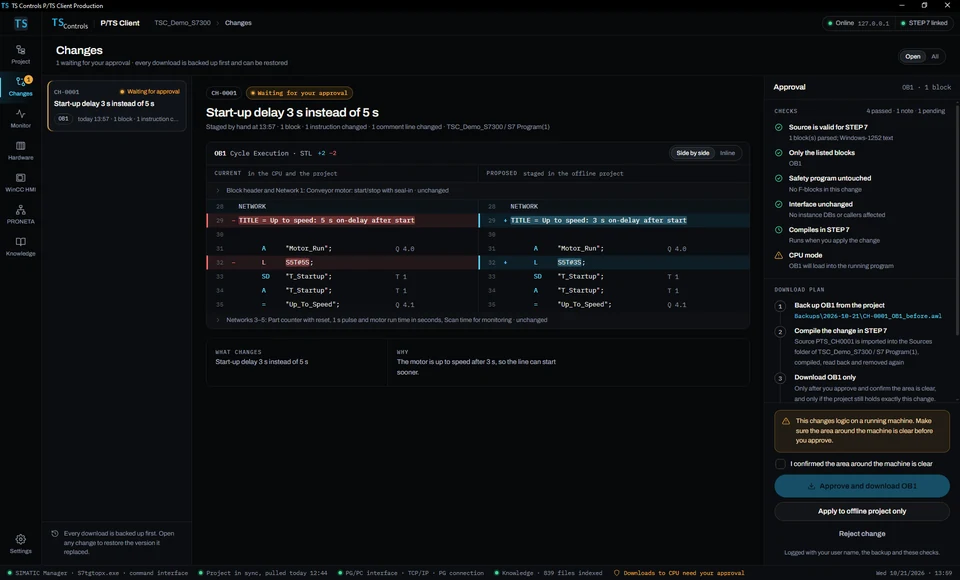Tick the area around machine is clear checkbox
This screenshot has width=960, height=580.
coord(780,464)
